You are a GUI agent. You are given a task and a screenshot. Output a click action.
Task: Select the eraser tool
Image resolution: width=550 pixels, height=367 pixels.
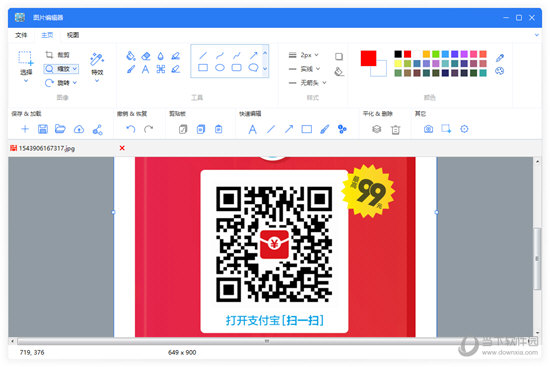pyautogui.click(x=146, y=55)
